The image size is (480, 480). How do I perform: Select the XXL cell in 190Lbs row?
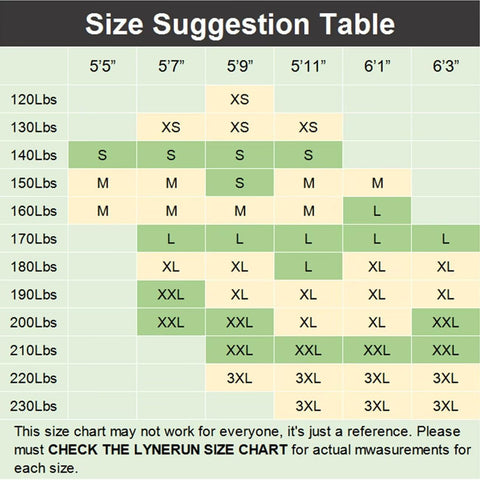[x=171, y=294]
